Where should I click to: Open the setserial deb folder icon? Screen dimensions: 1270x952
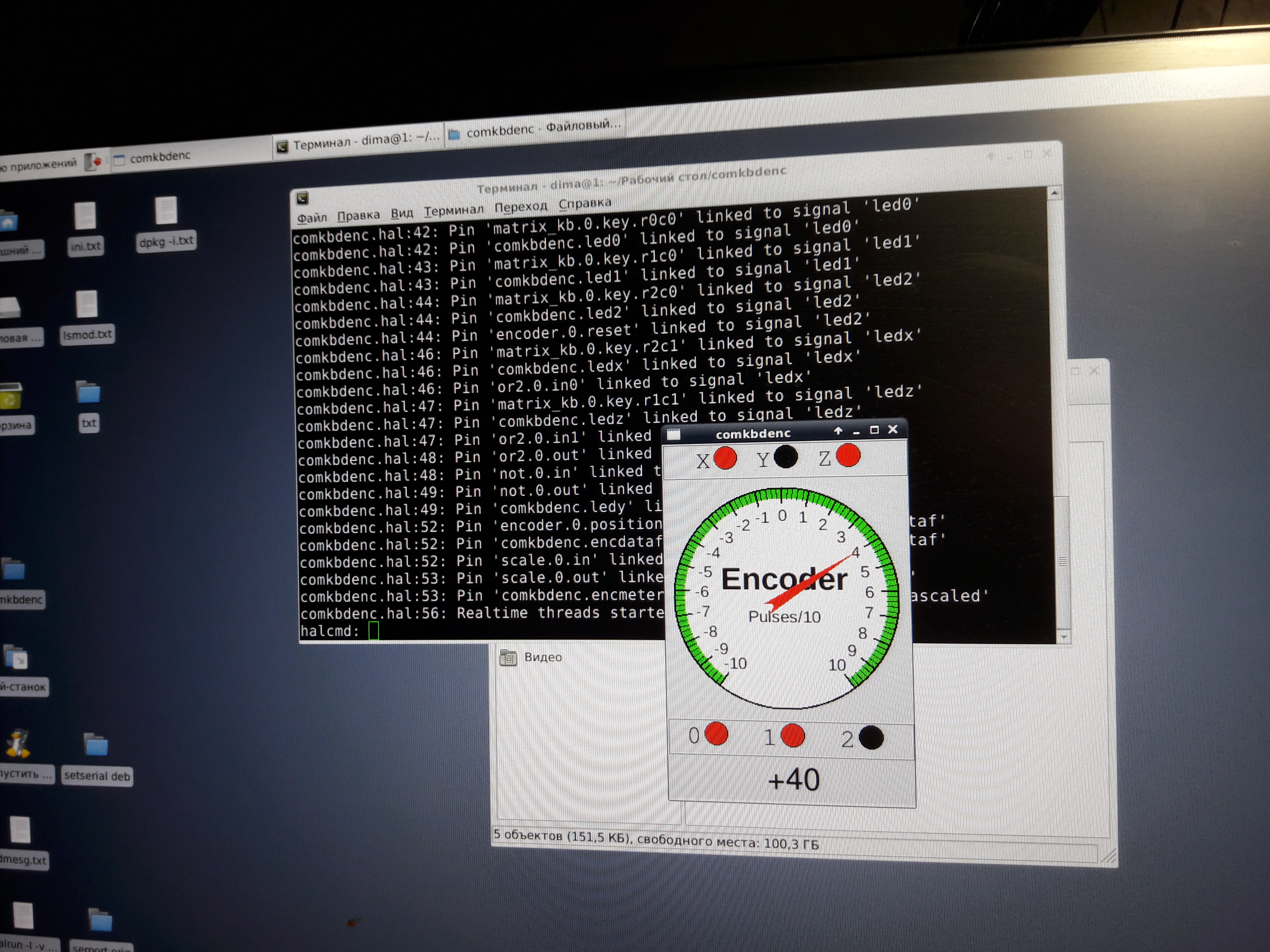pos(96,745)
